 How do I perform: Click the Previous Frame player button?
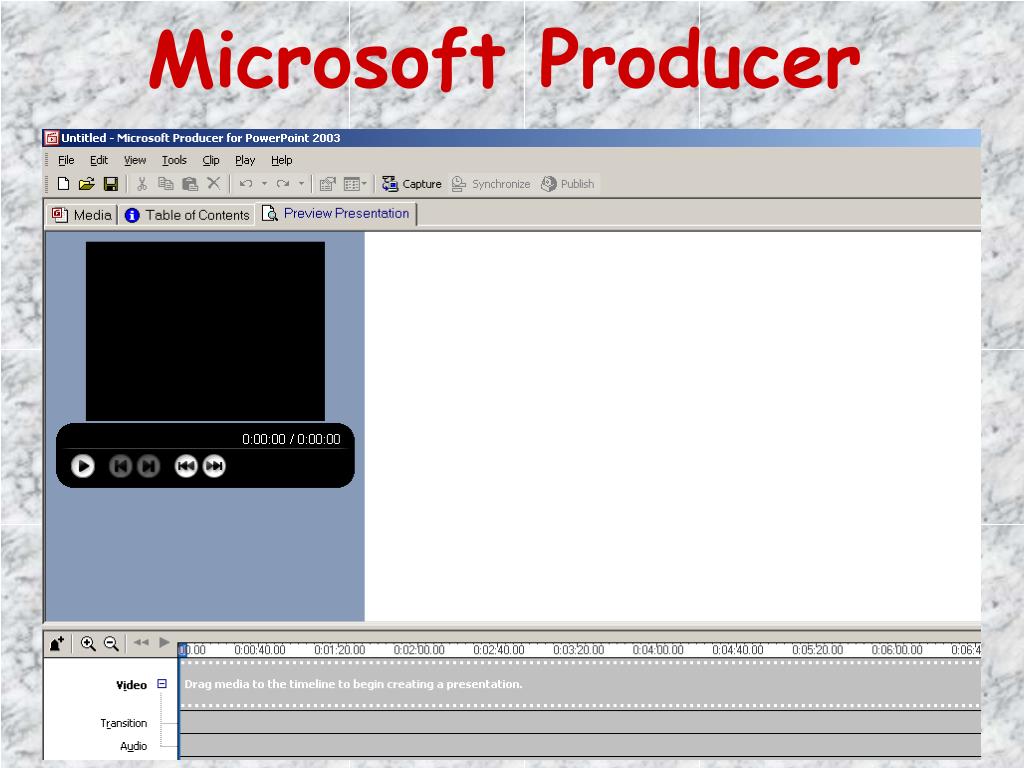point(121,466)
